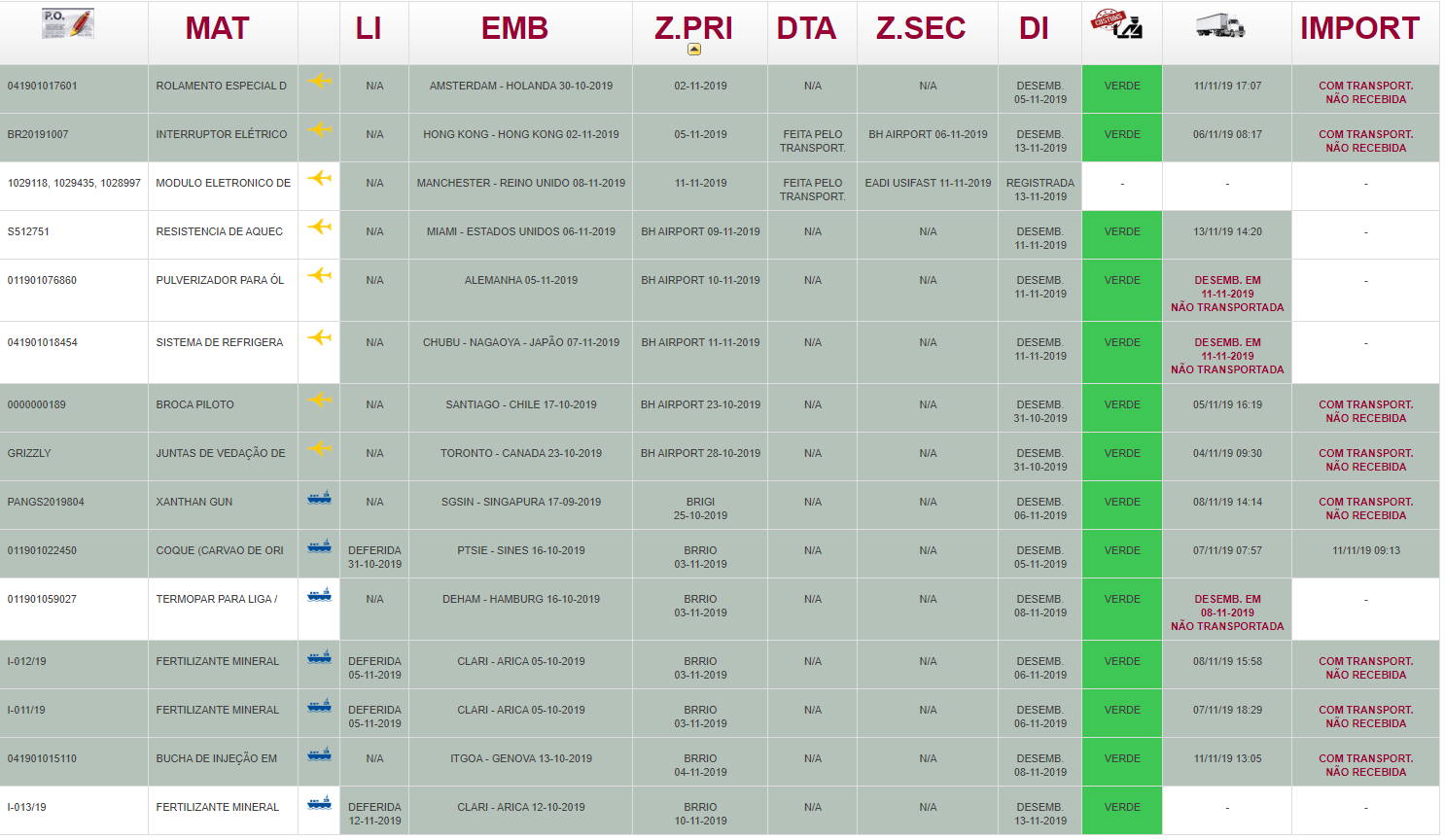The width and height of the screenshot is (1445, 840).
Task: Open P.O. entry BR20191007
Action: point(38,134)
